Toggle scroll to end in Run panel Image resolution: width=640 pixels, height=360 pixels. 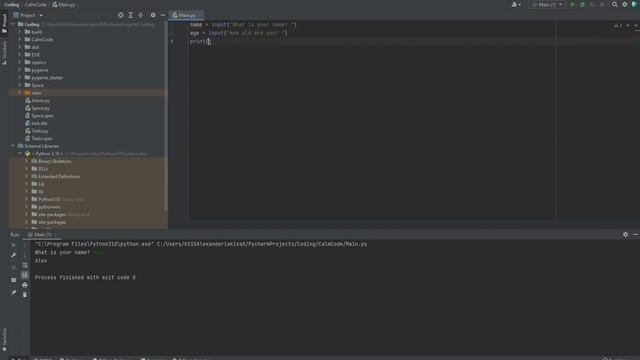[x=25, y=275]
